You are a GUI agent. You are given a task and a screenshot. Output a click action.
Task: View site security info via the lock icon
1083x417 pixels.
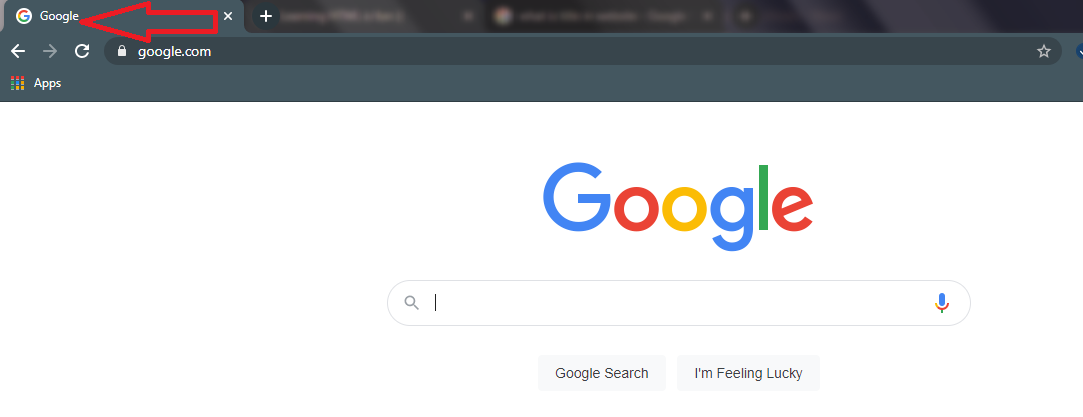pos(122,51)
